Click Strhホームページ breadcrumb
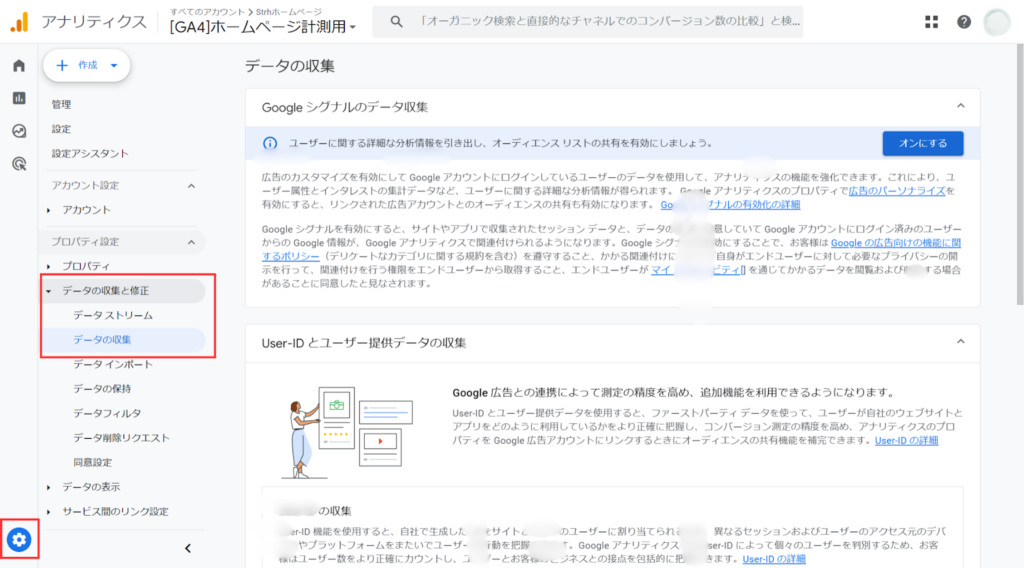This screenshot has width=1024, height=568. pyautogui.click(x=288, y=12)
